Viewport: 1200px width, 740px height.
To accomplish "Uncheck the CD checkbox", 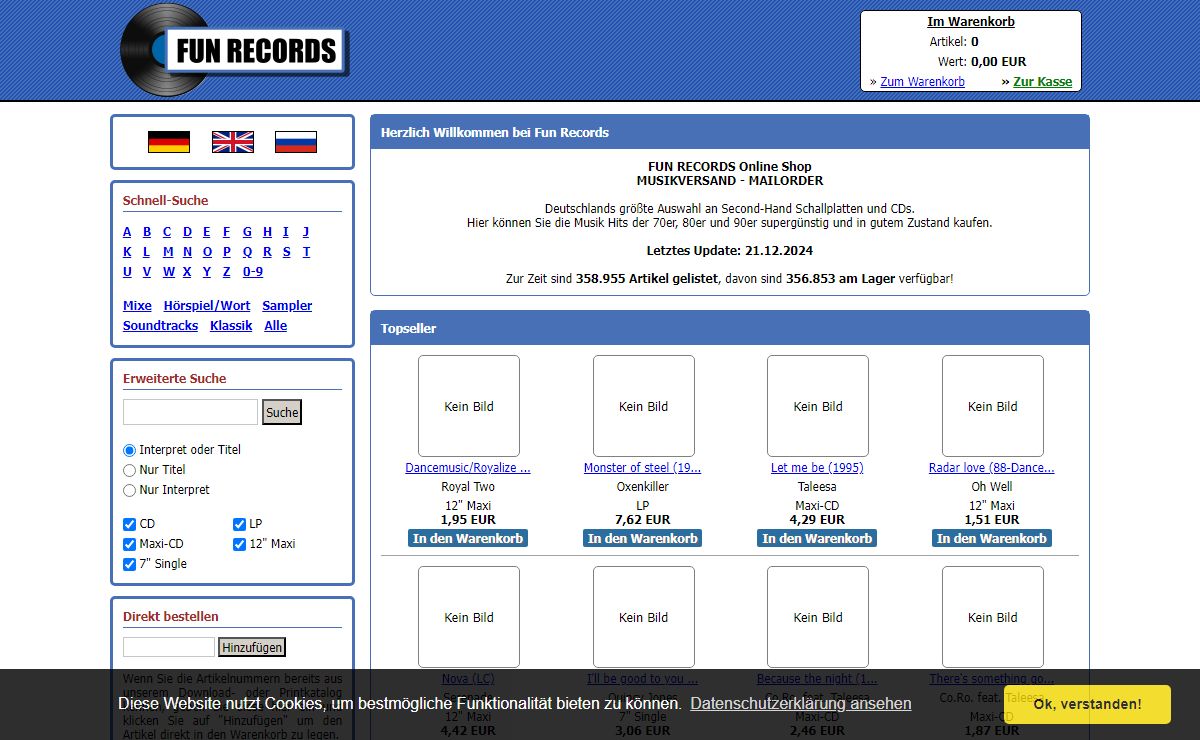I will [x=129, y=524].
